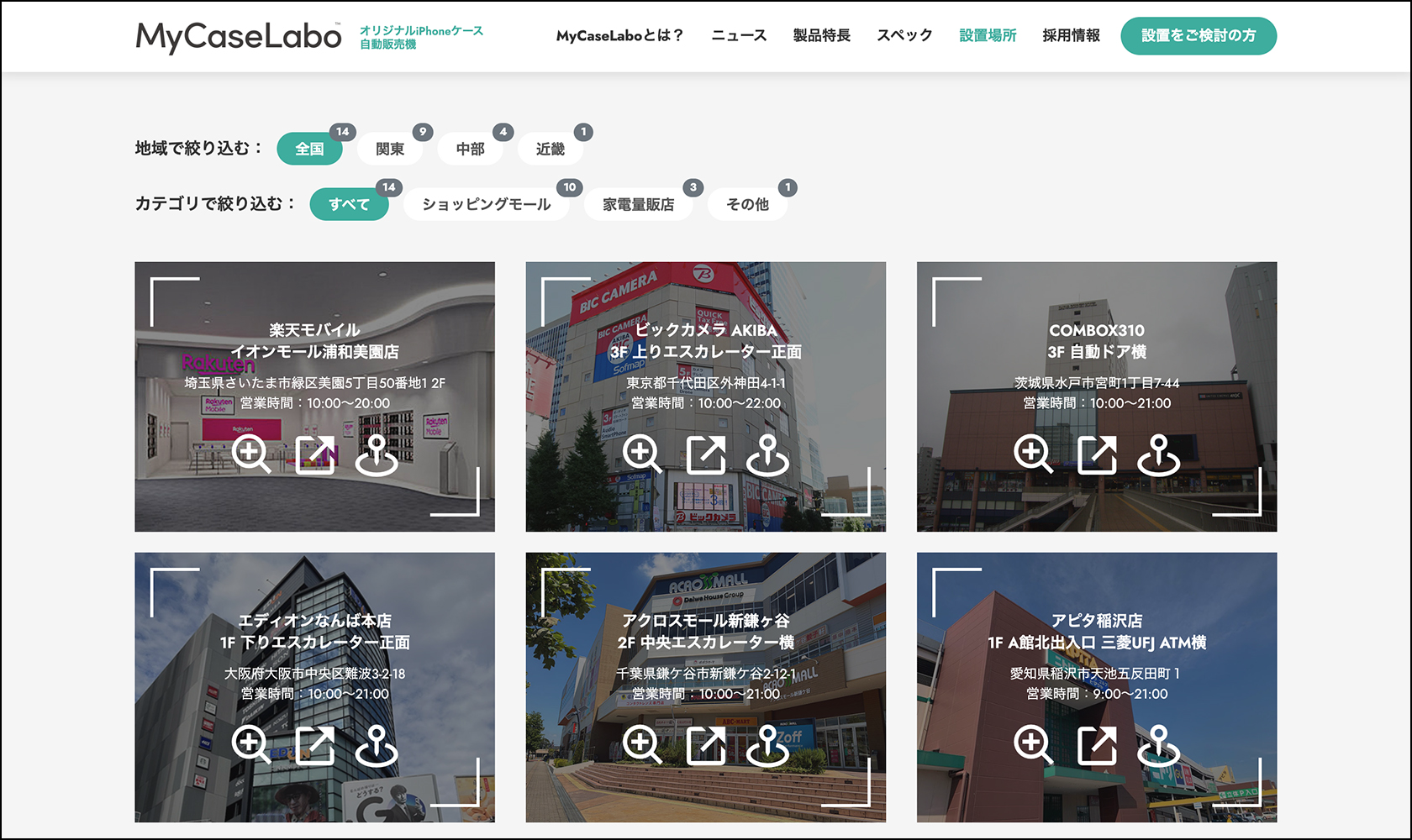Click the MyCaseLabo logo

(x=239, y=36)
